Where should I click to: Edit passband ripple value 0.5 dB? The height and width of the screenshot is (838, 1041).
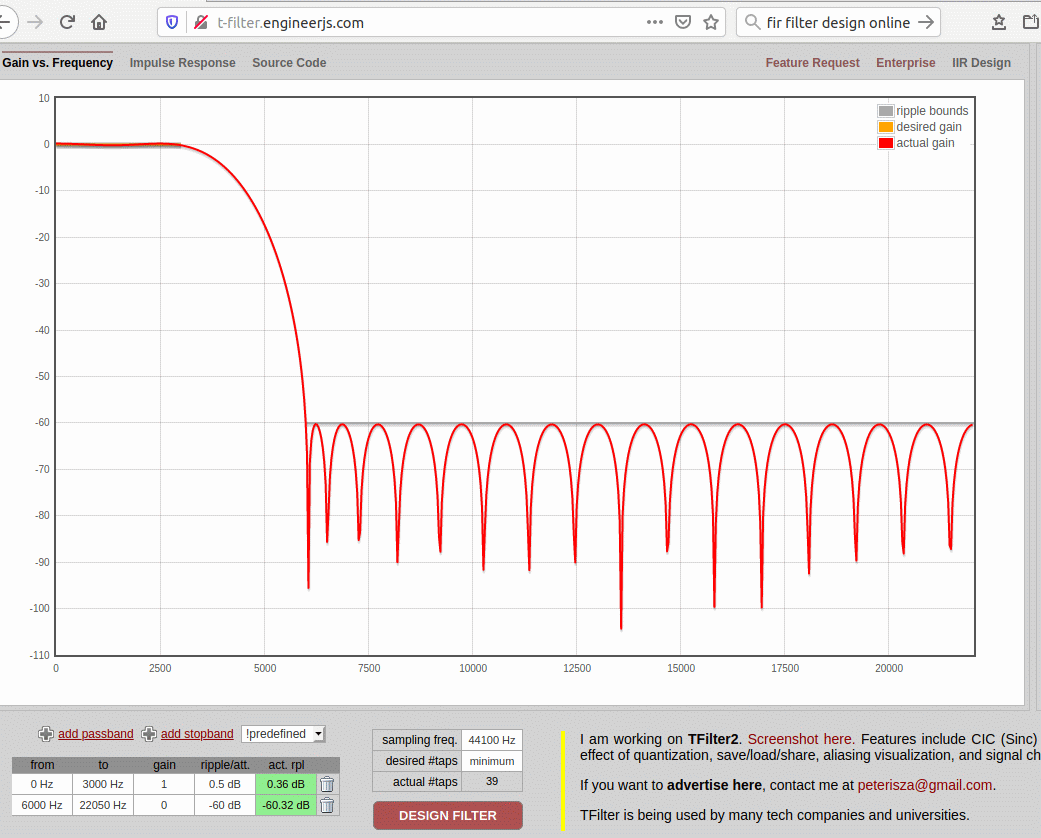pos(225,784)
